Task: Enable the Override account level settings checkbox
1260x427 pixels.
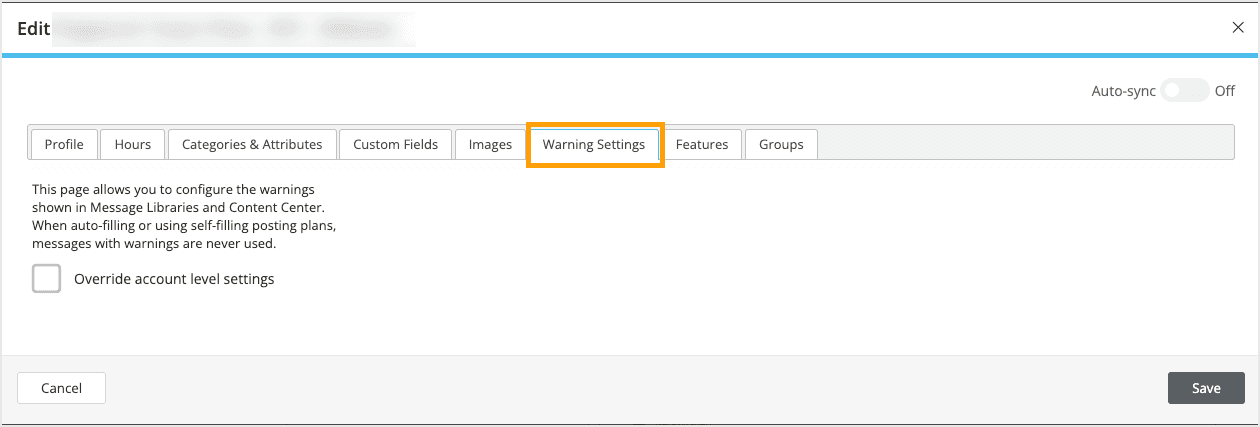Action: (47, 279)
